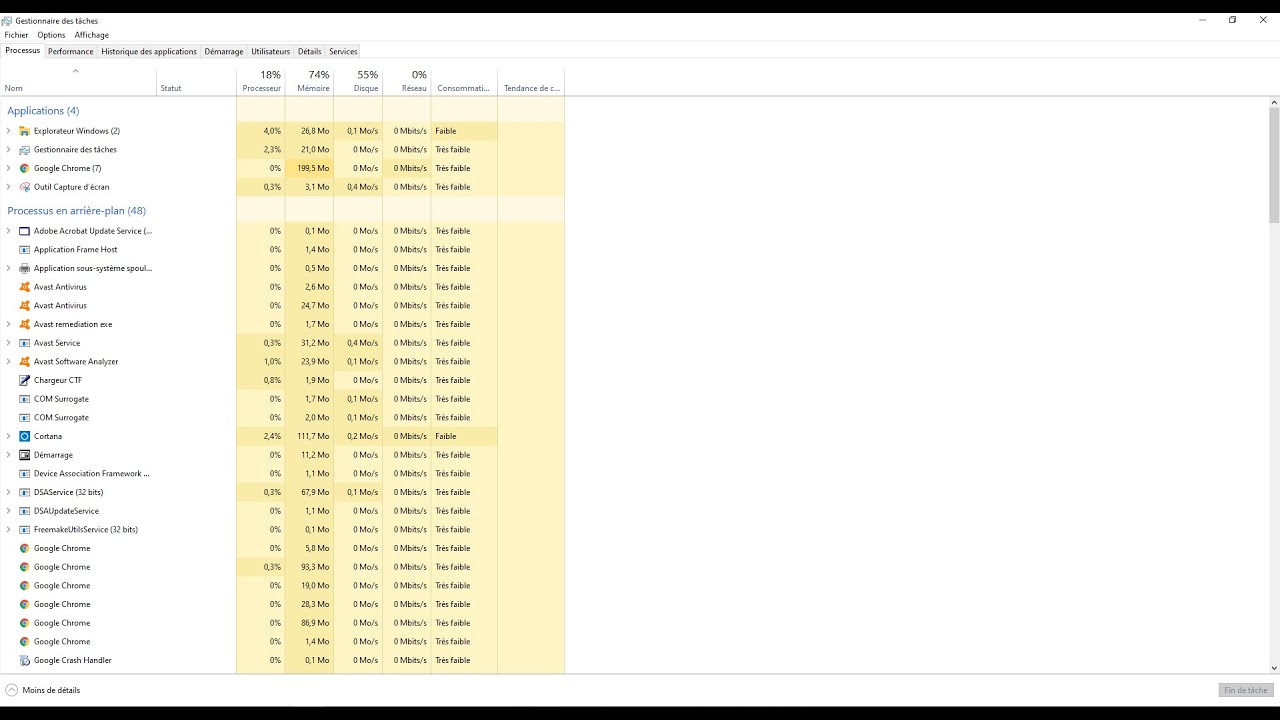Click the printer spooler subsystem icon
Viewport: 1280px width, 720px height.
(25, 268)
